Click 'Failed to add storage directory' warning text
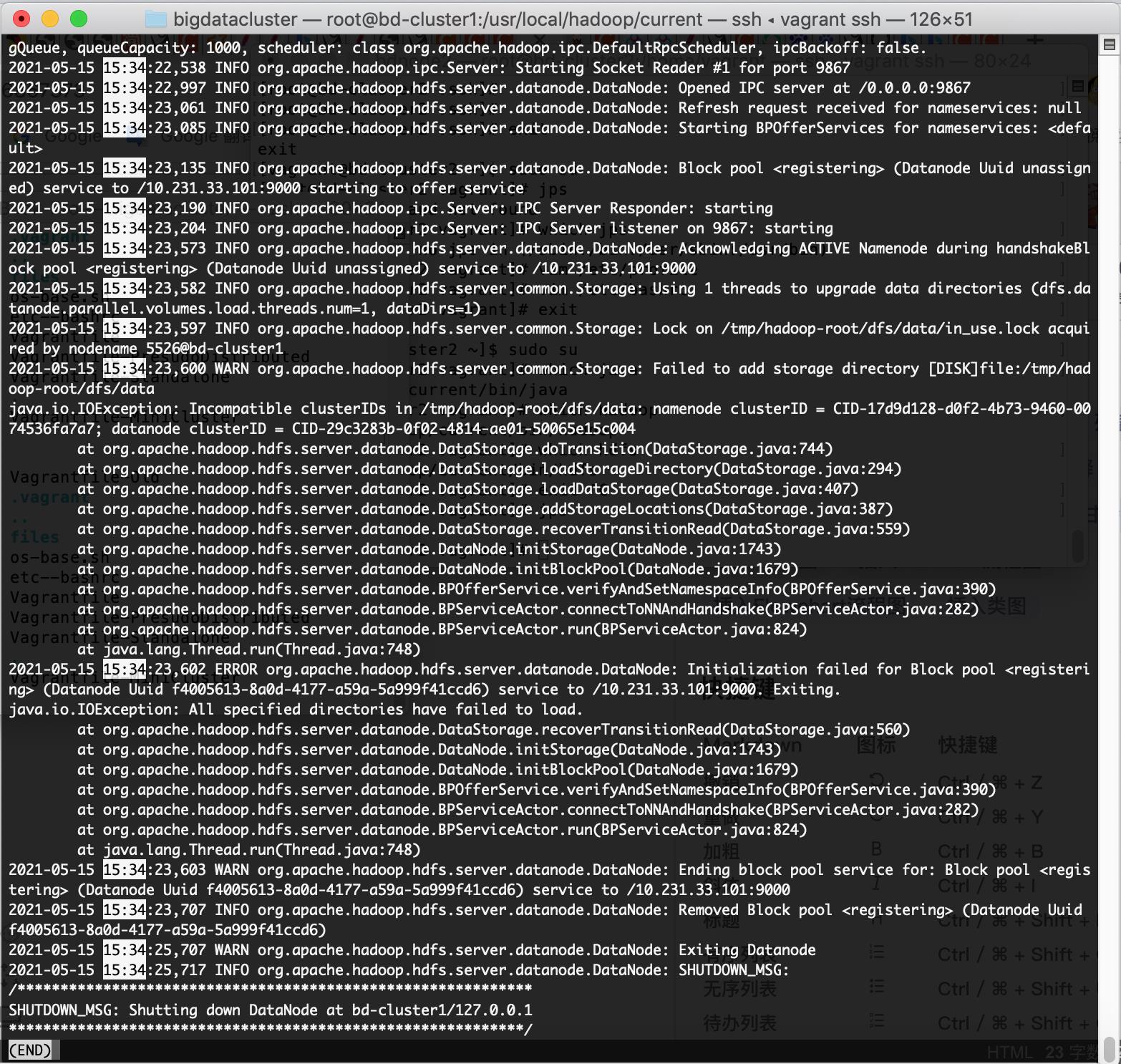Viewport: 1121px width, 1064px height. [786, 369]
